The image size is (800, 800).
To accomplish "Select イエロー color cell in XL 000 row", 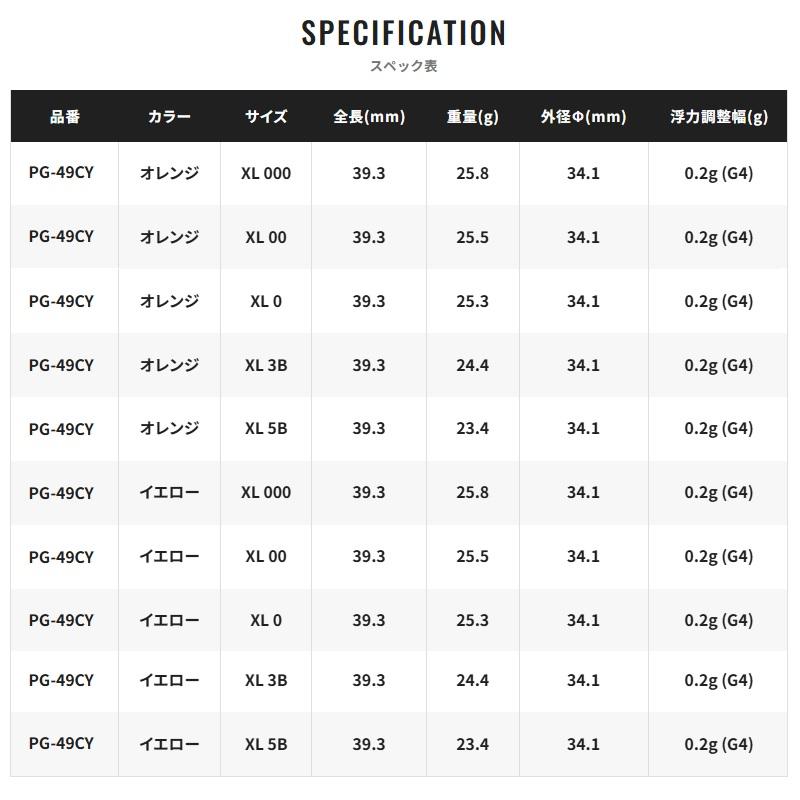I will 169,492.
